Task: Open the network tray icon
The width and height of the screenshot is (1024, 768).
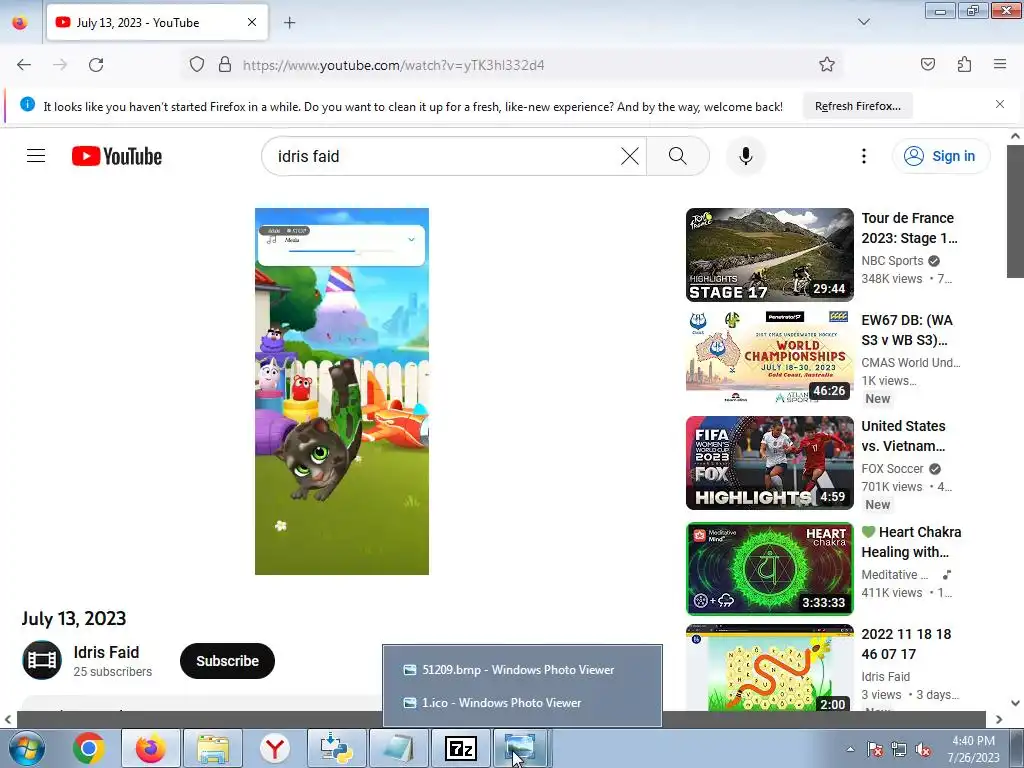Action: click(x=899, y=749)
